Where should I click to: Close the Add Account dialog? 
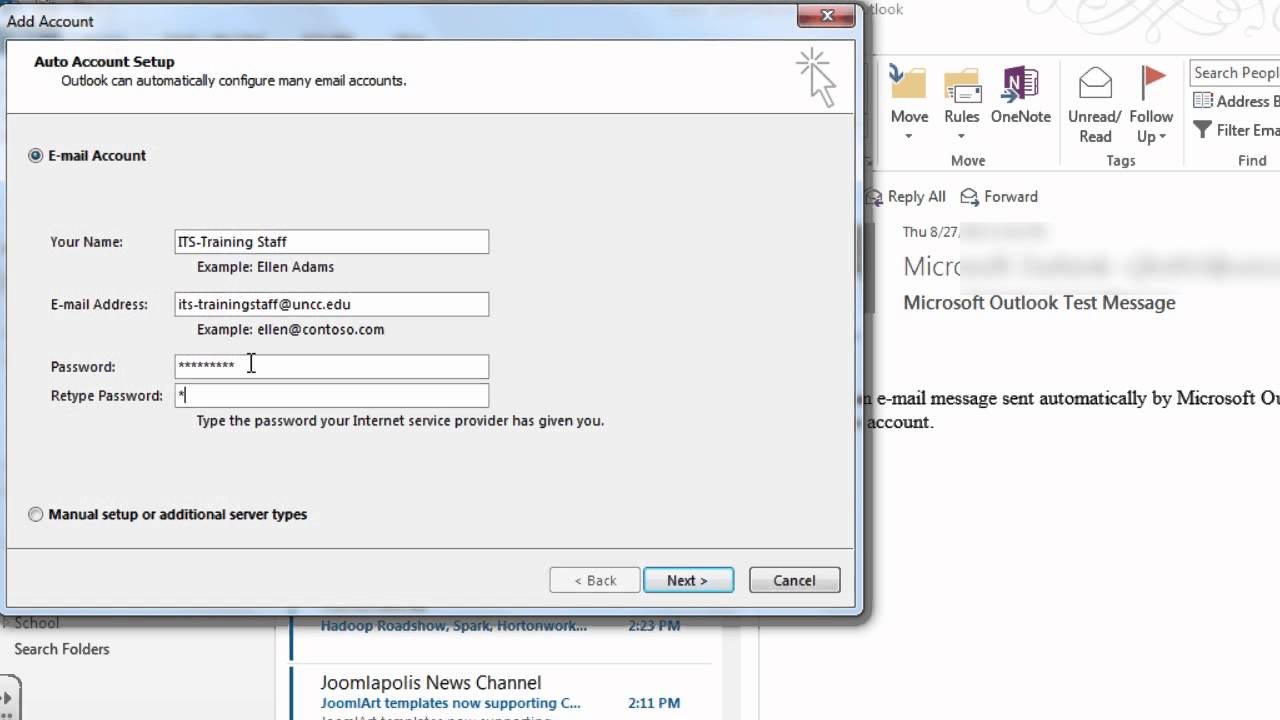click(828, 16)
